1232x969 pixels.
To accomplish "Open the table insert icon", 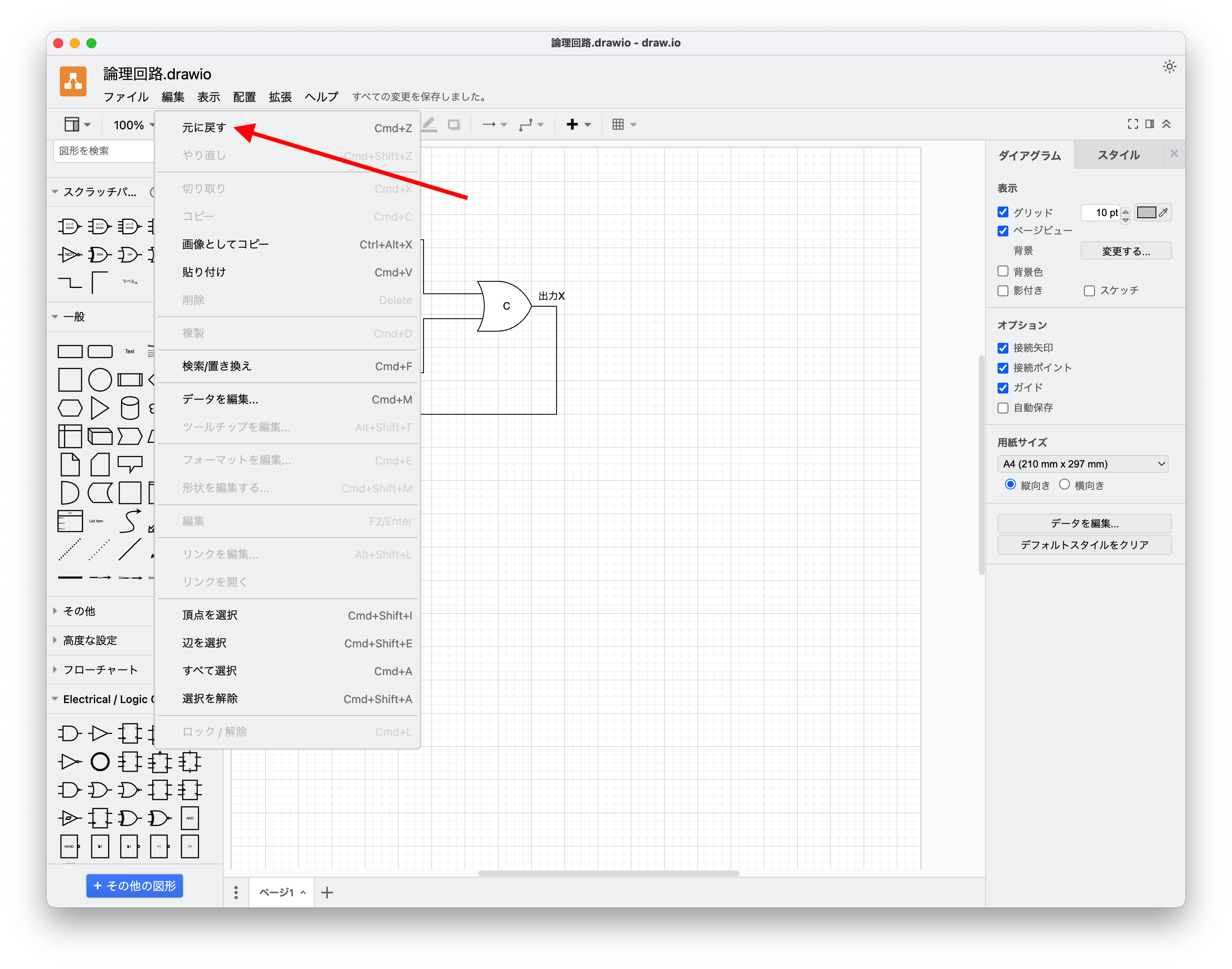I will (618, 124).
